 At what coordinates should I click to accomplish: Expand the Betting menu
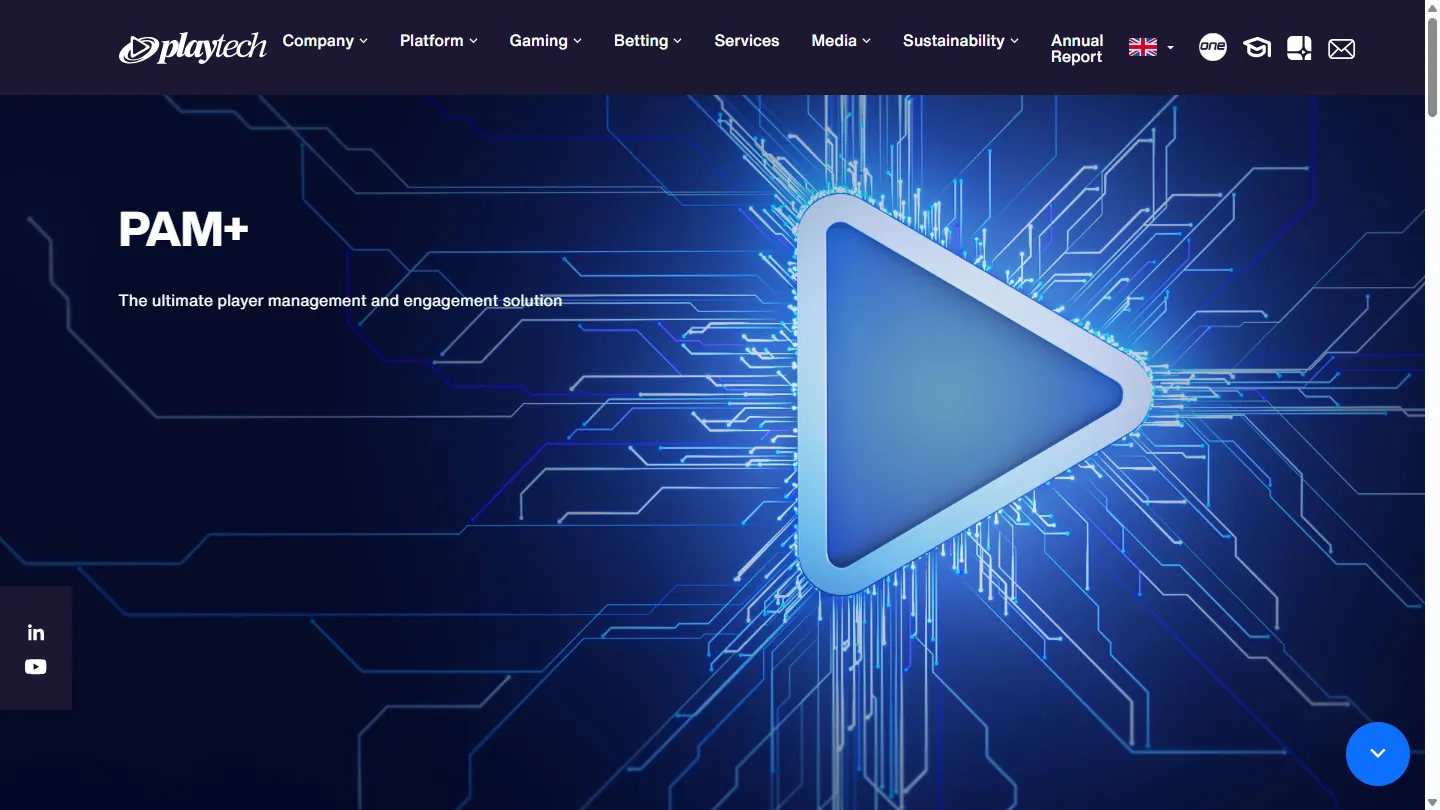tap(648, 41)
